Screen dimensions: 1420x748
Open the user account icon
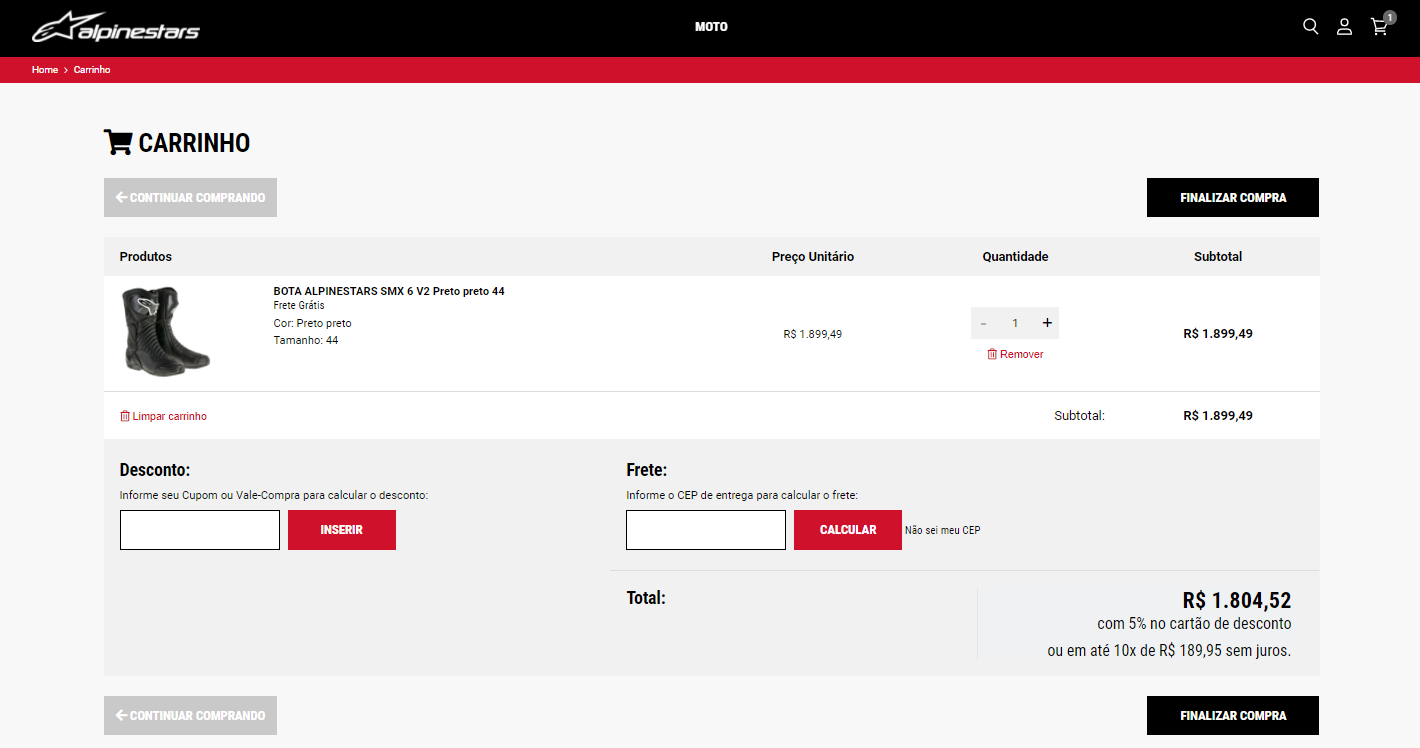(1344, 27)
